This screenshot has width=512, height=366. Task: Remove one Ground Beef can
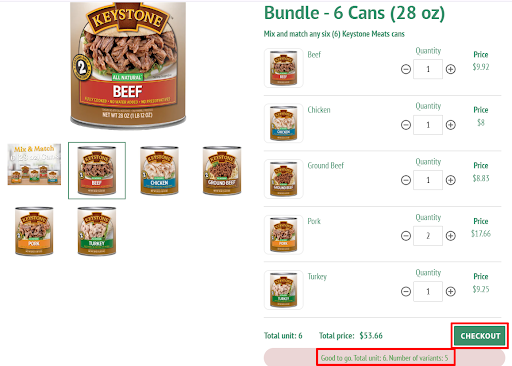406,180
